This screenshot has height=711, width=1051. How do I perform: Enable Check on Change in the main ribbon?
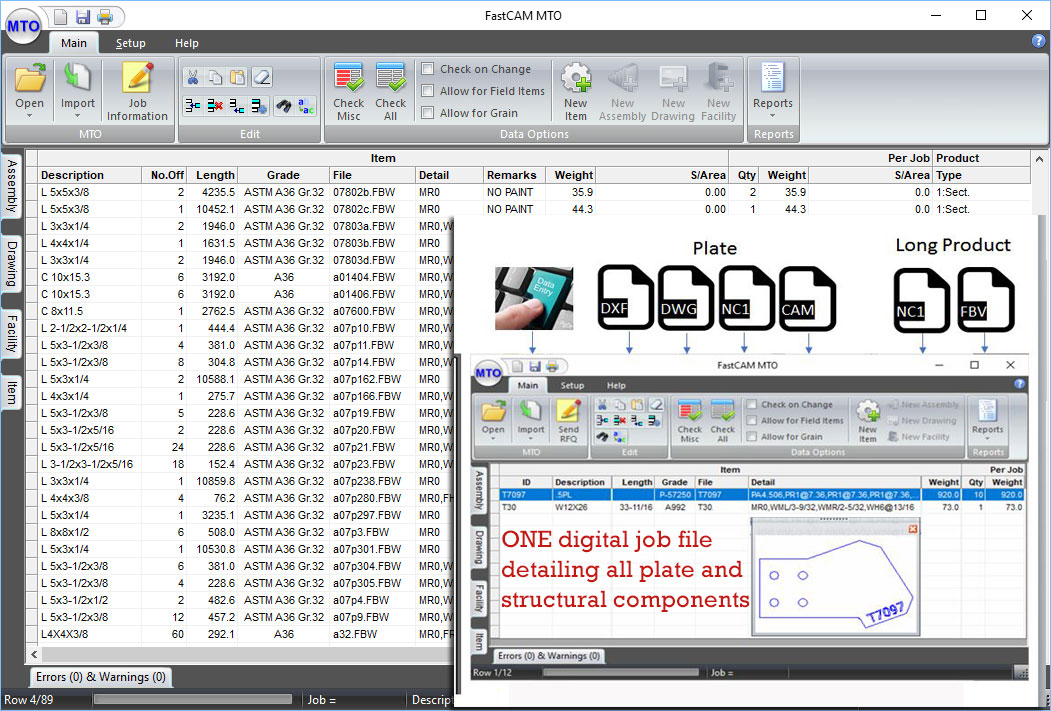[428, 69]
